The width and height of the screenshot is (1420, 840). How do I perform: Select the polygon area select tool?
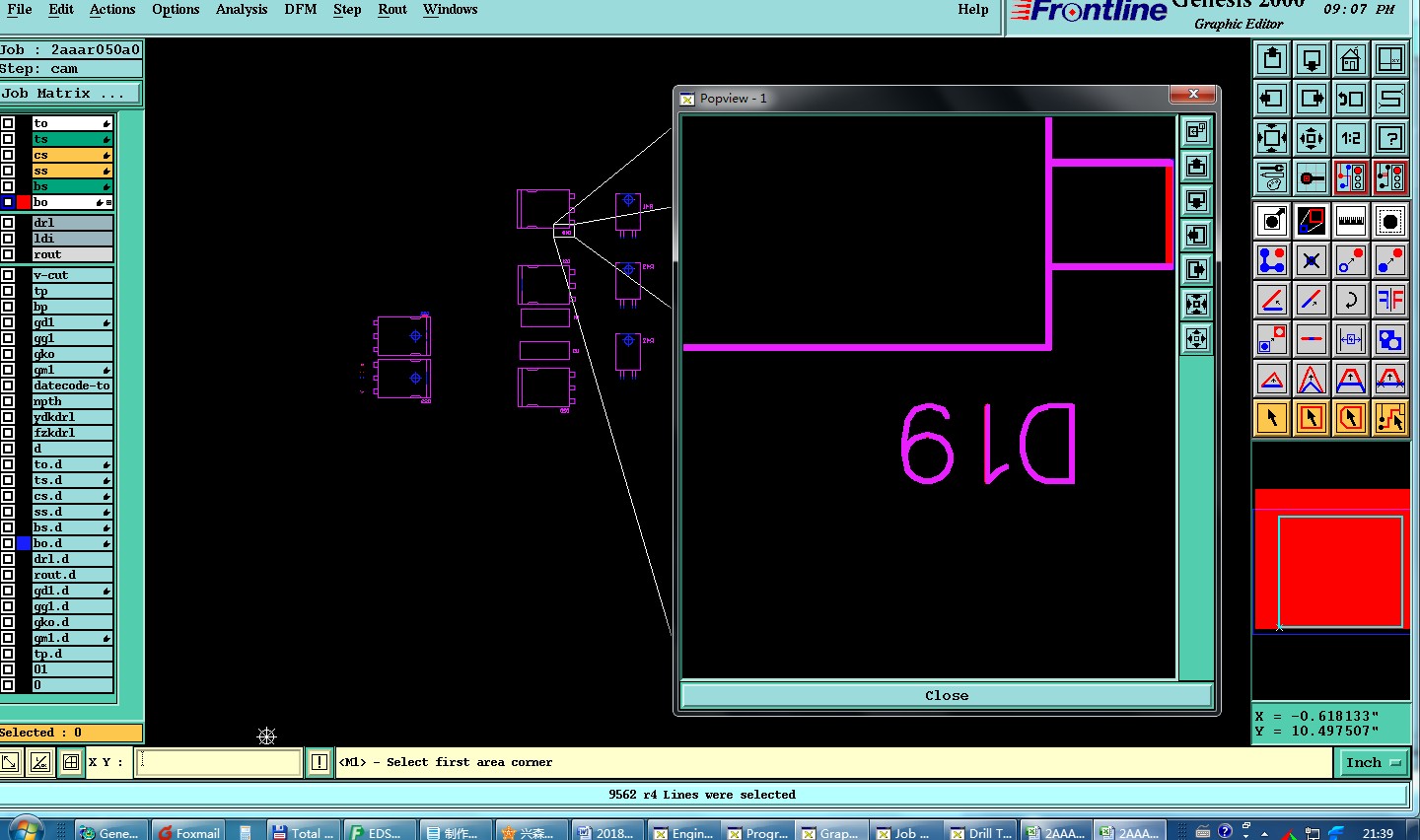click(x=1351, y=418)
